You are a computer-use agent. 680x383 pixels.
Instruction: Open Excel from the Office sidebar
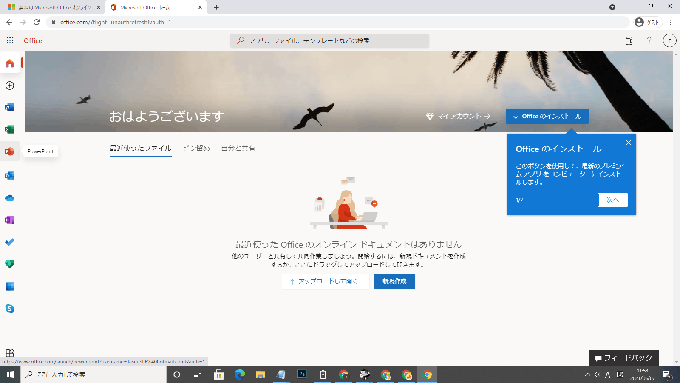pyautogui.click(x=10, y=129)
